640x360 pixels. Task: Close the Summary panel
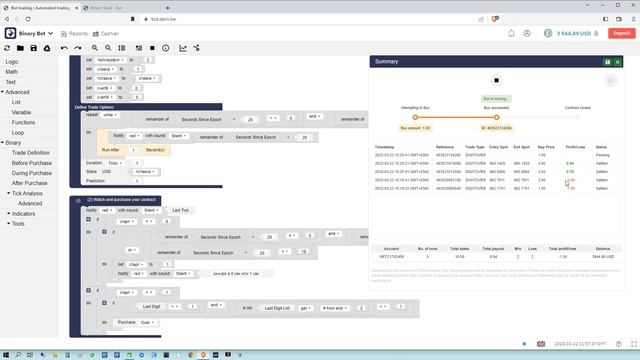pos(618,62)
